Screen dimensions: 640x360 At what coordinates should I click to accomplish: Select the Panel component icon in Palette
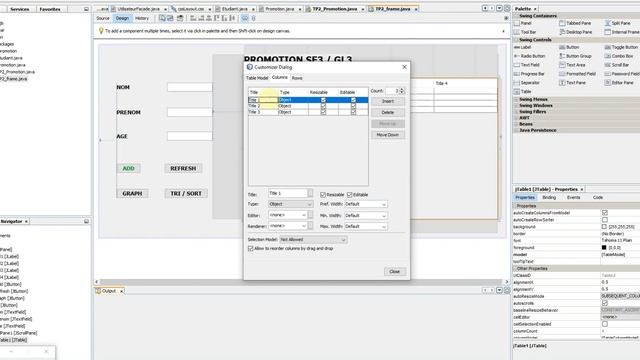(x=517, y=23)
